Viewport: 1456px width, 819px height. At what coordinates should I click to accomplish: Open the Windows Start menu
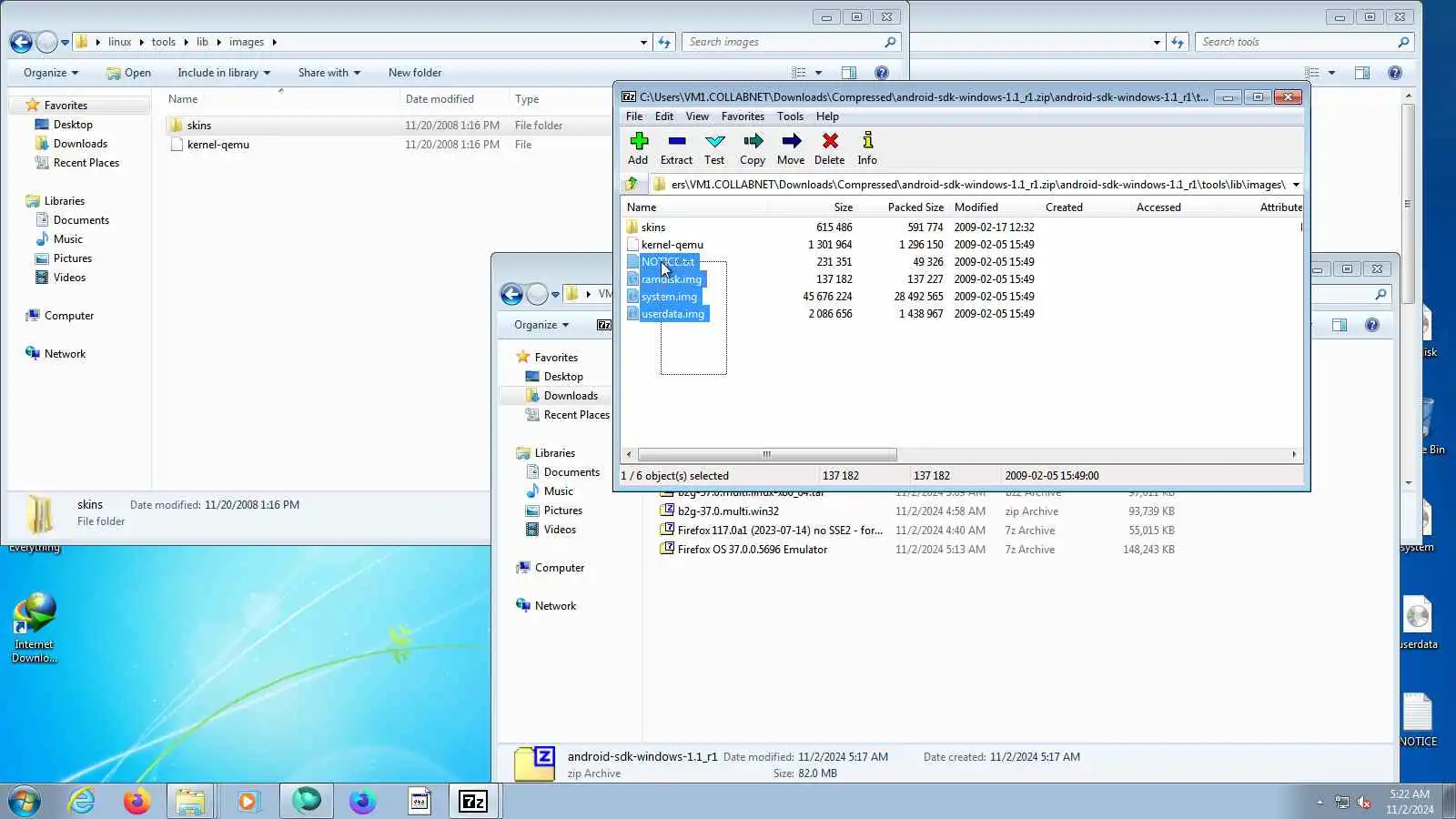pos(25,801)
